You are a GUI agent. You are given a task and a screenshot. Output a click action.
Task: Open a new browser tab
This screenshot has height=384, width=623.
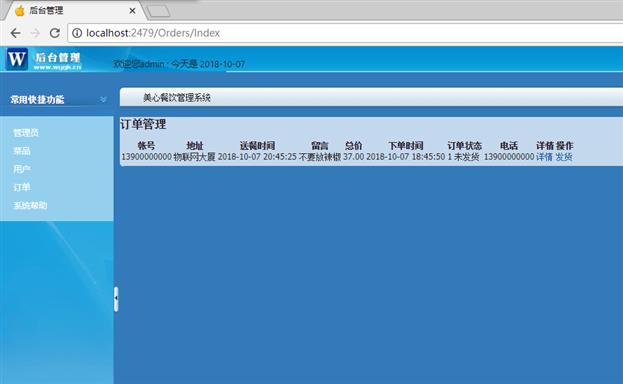[159, 12]
